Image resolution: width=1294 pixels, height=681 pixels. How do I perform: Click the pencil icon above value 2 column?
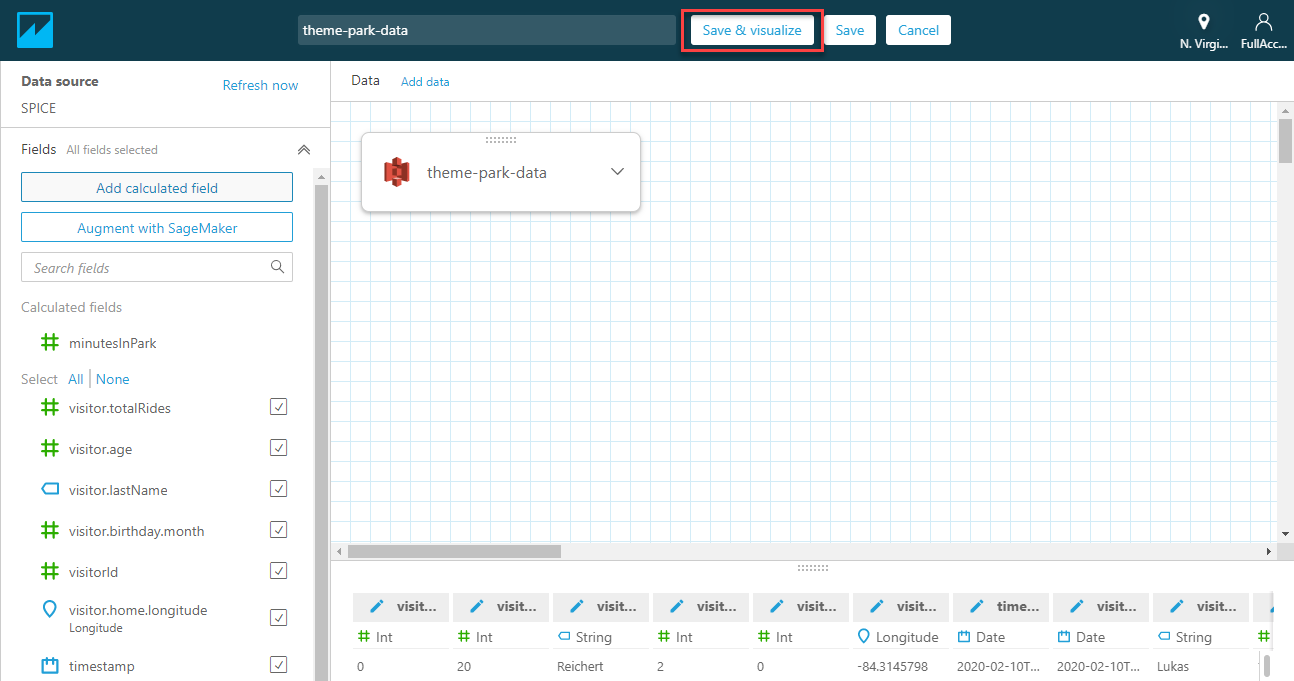point(677,606)
